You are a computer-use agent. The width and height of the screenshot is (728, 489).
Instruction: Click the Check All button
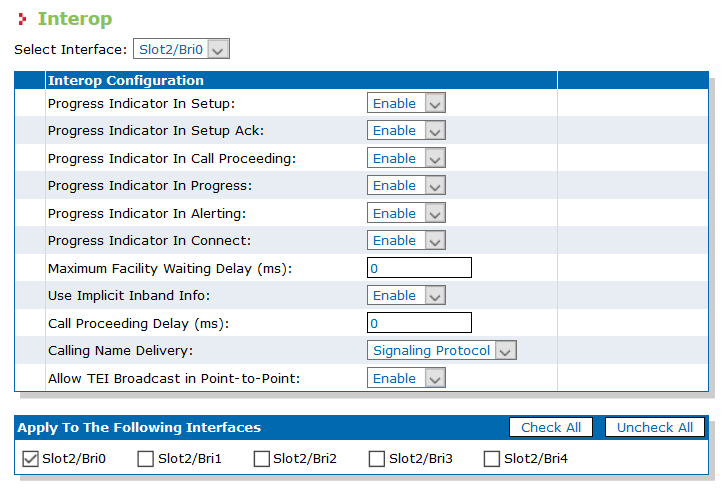point(551,427)
